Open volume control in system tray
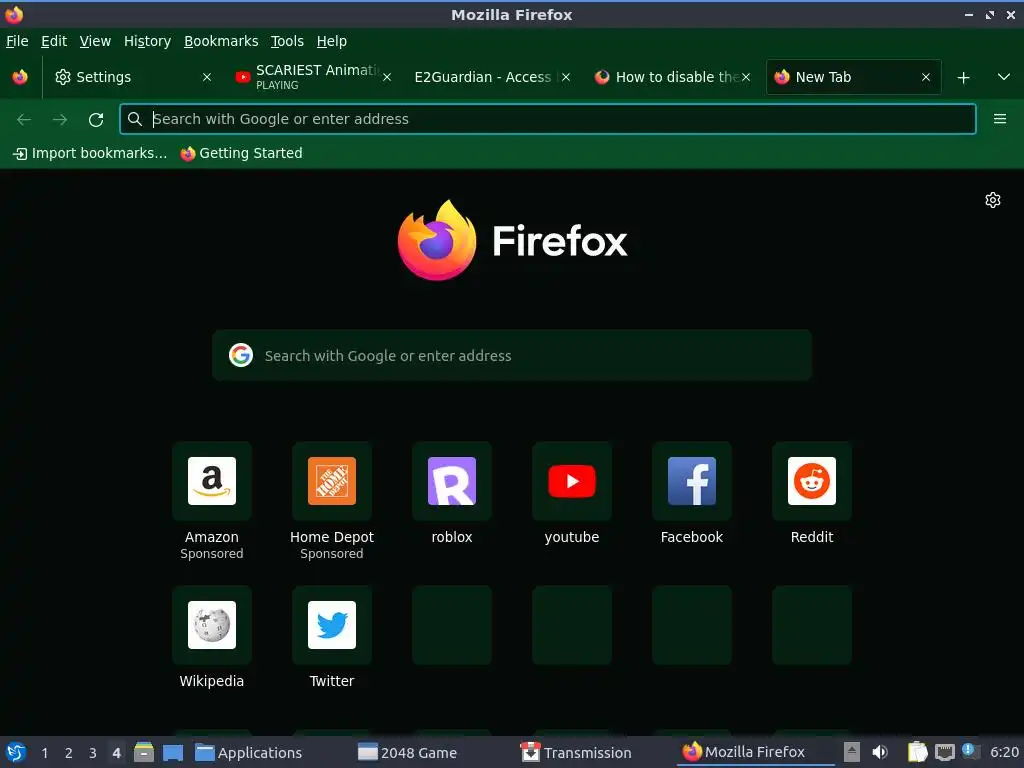Viewport: 1024px width, 768px height. [880, 752]
